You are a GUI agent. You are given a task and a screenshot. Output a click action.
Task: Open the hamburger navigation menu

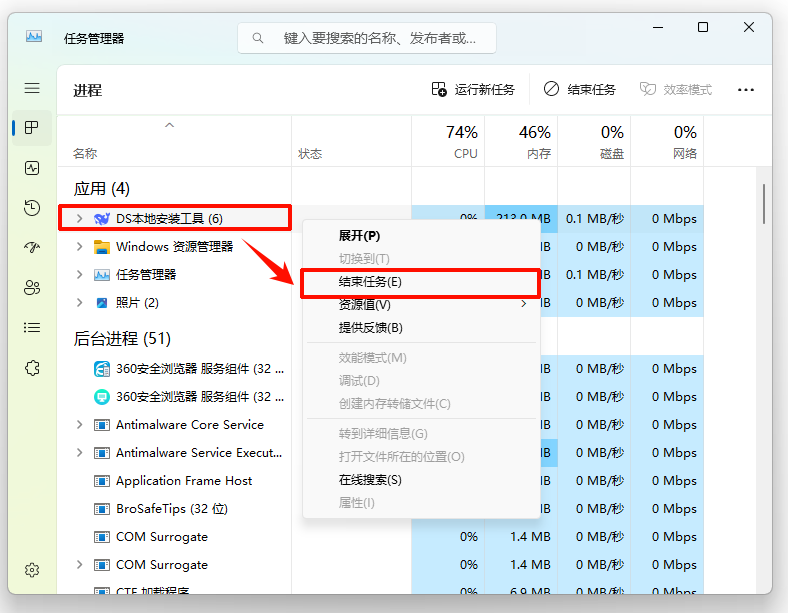[32, 89]
